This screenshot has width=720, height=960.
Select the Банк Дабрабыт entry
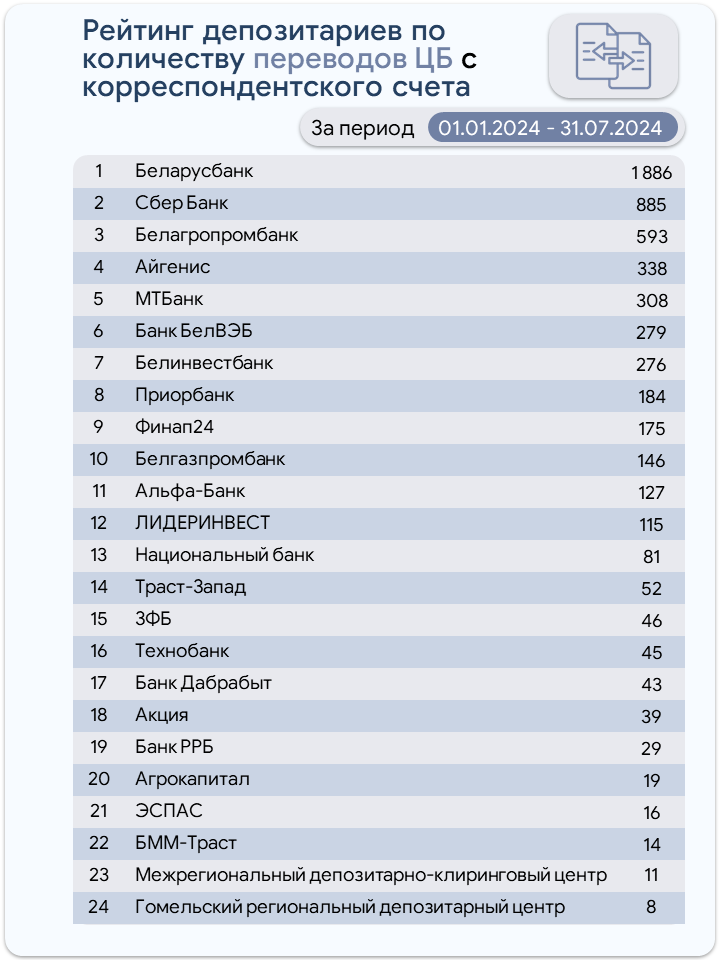tap(203, 683)
